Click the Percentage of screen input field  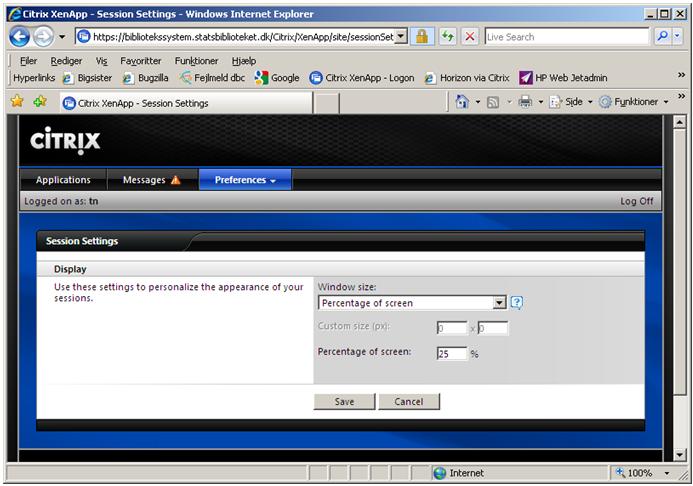coord(451,353)
